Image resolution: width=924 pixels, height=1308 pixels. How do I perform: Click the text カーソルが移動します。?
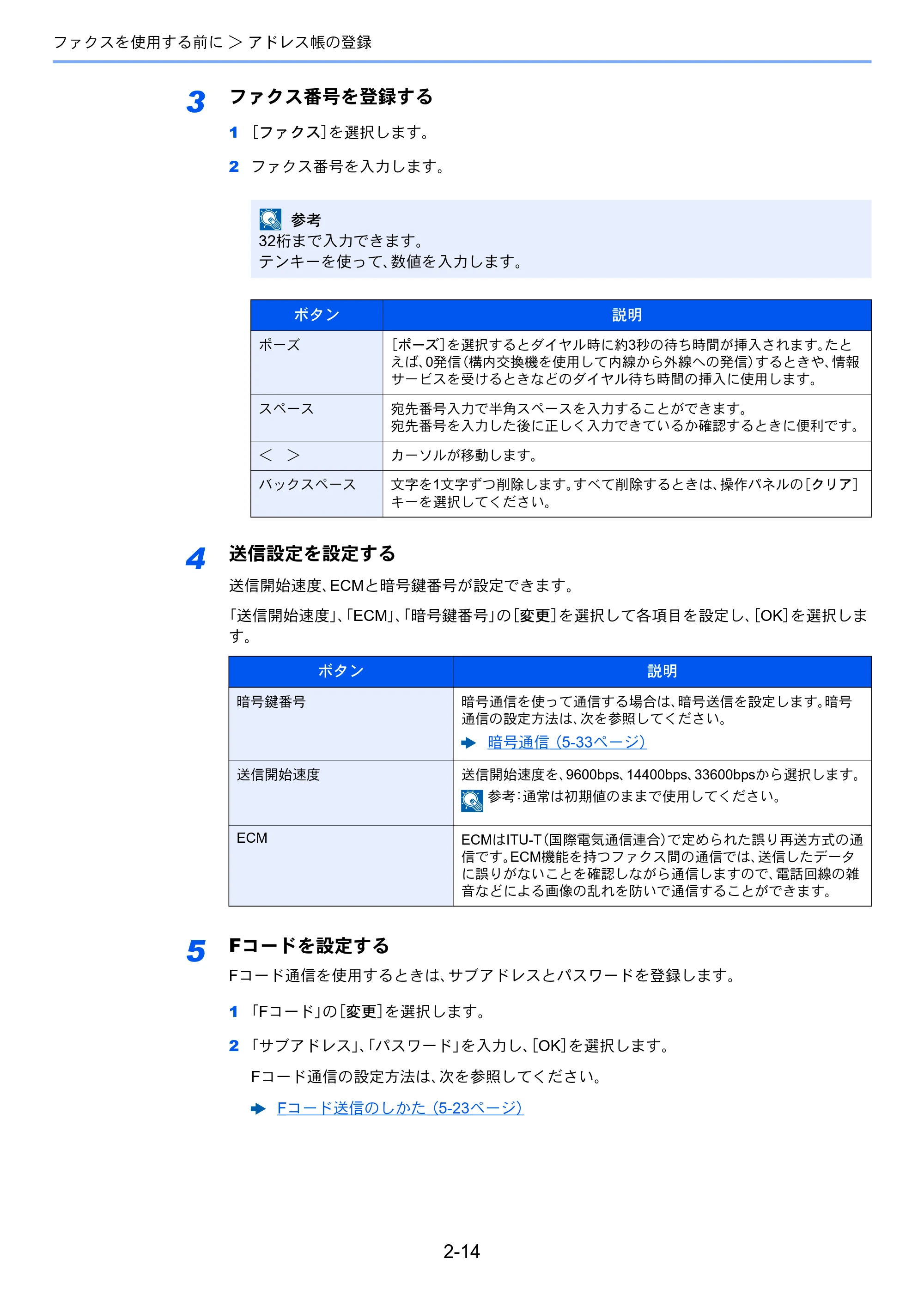[464, 456]
